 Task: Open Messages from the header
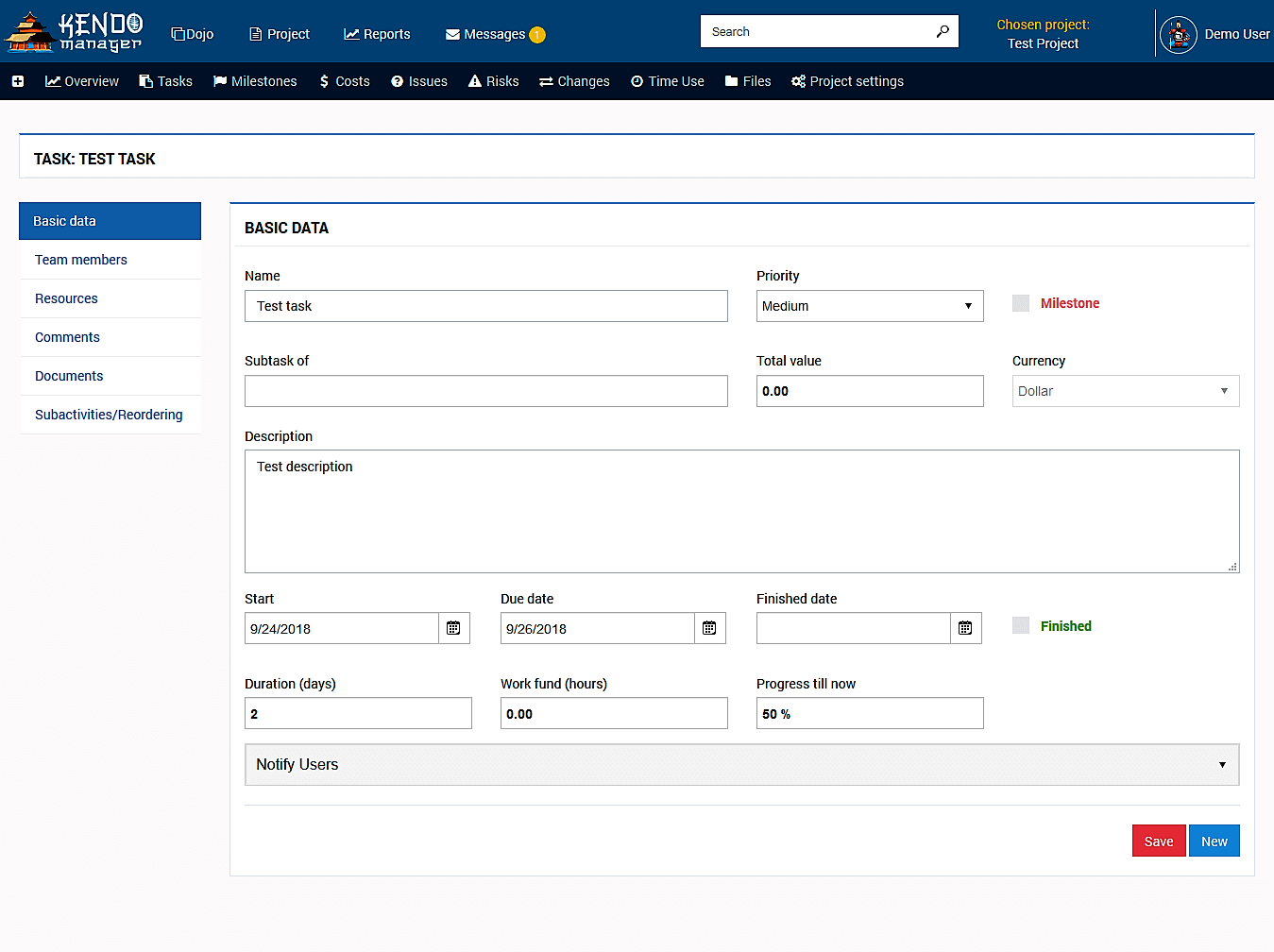pyautogui.click(x=485, y=34)
